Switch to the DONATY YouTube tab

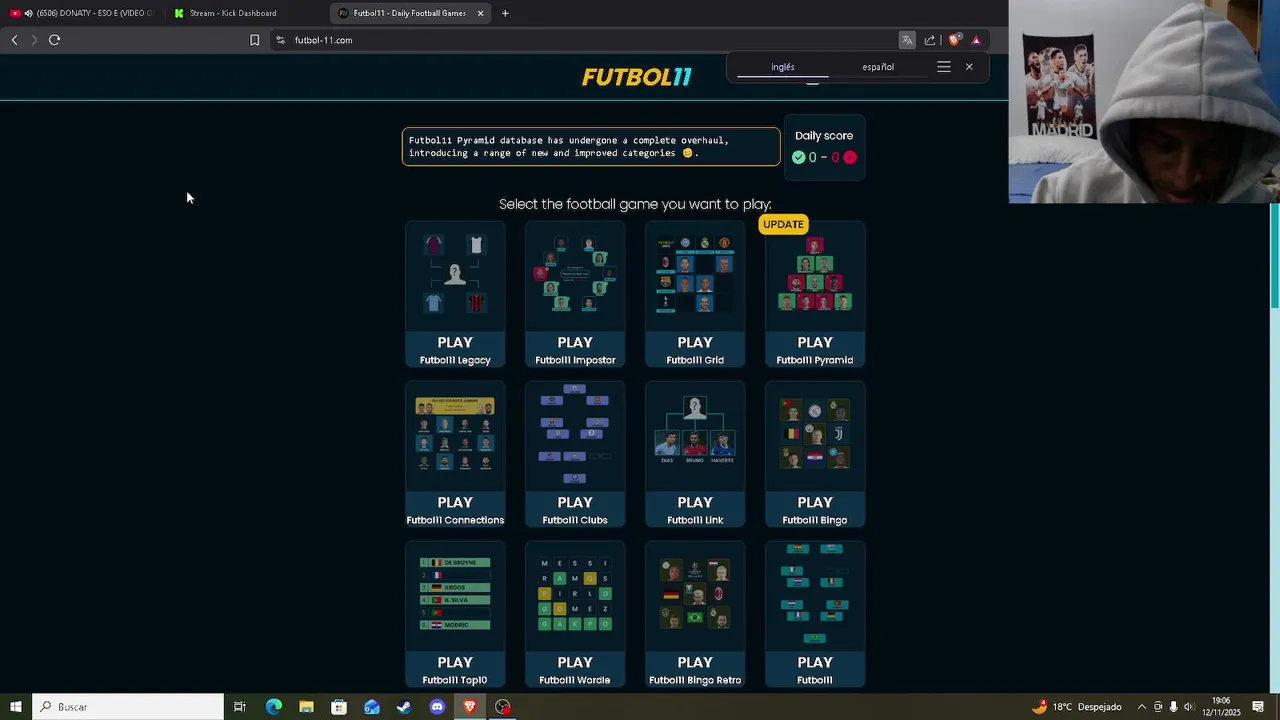(x=83, y=13)
